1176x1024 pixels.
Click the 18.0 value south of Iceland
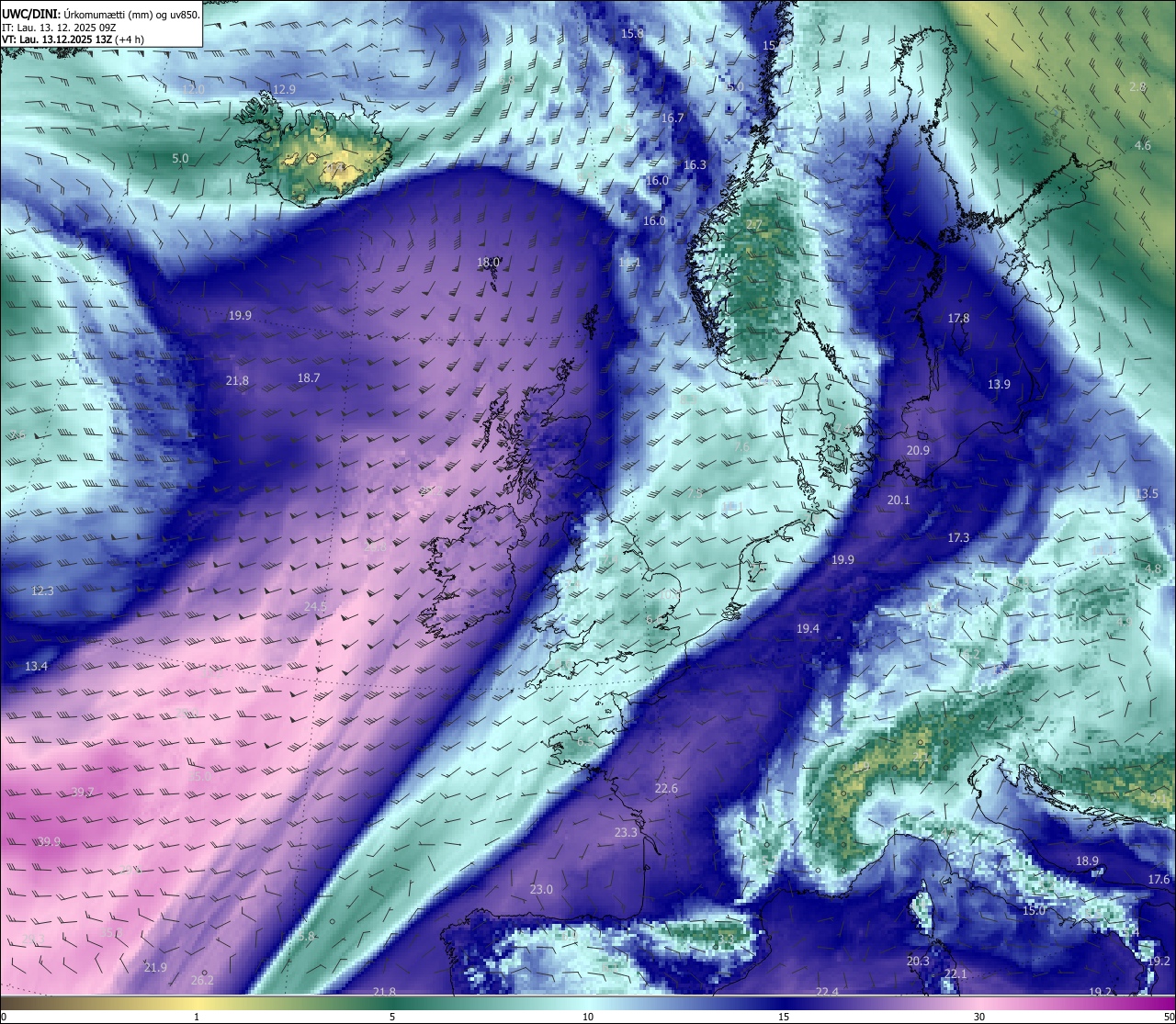(488, 262)
